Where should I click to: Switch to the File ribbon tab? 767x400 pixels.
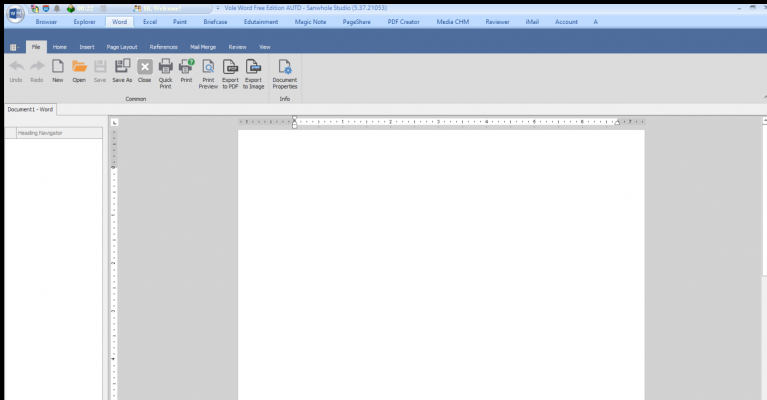(36, 47)
